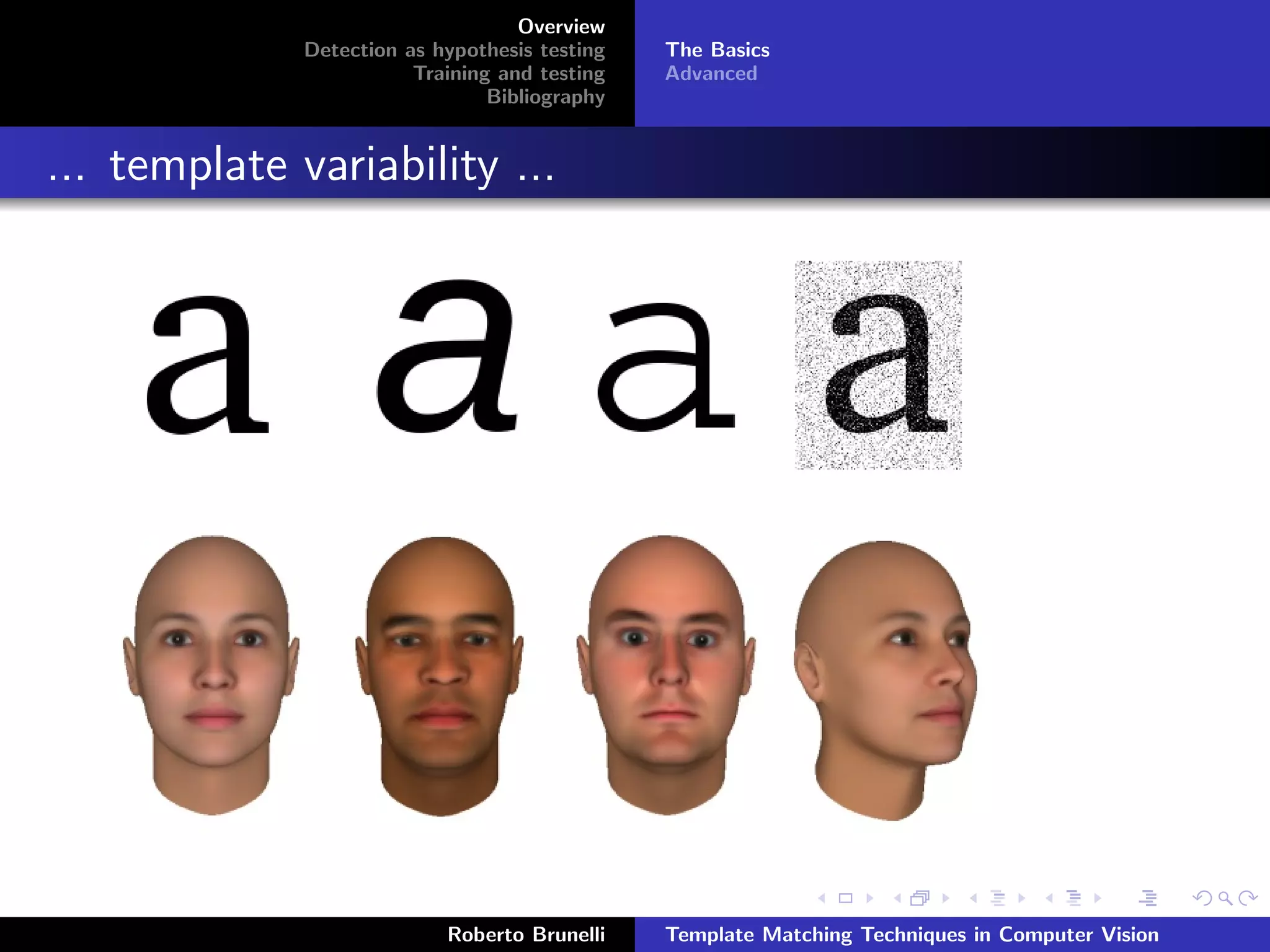Click the author name Roberto Brunelli
Image resolution: width=1270 pixels, height=952 pixels.
pyautogui.click(x=526, y=935)
